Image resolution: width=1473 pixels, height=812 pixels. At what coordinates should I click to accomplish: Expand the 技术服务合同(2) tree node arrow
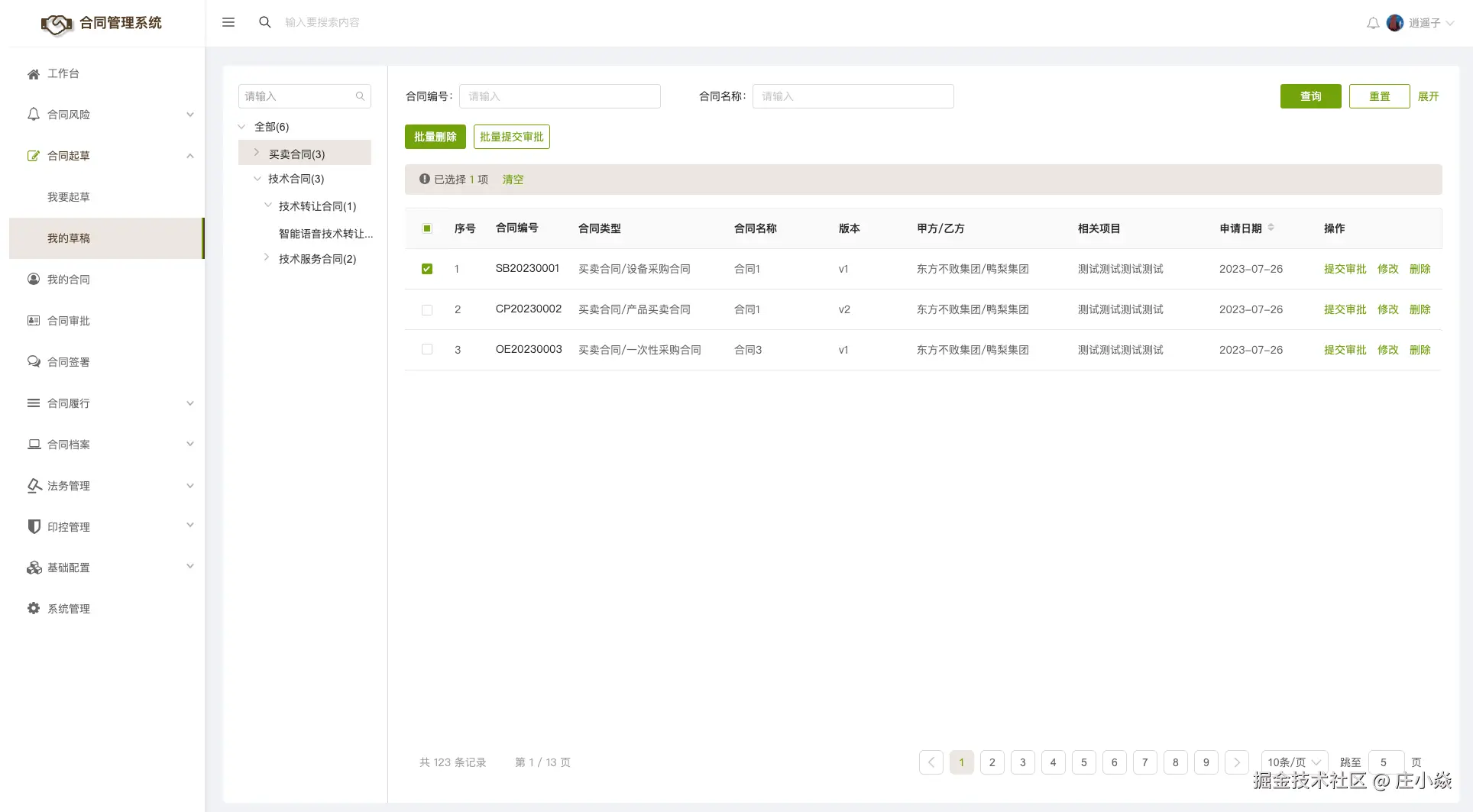click(267, 257)
